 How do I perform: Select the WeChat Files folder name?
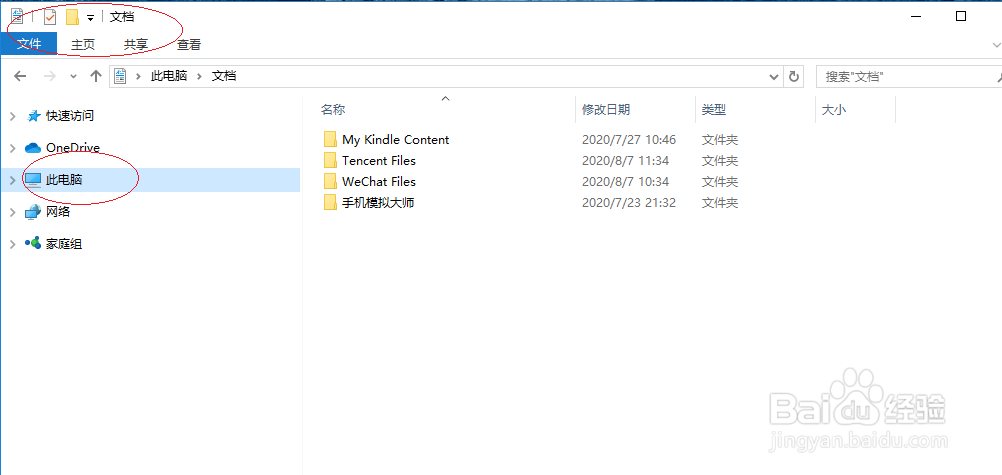point(379,182)
